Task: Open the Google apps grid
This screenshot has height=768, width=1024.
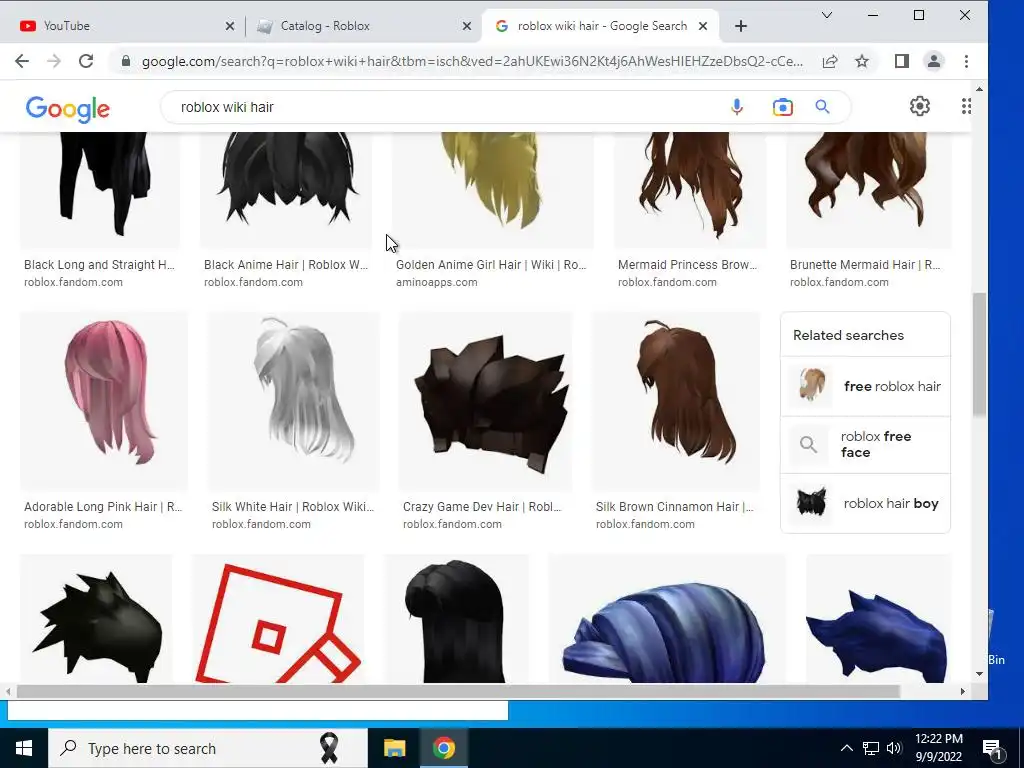Action: coord(966,106)
